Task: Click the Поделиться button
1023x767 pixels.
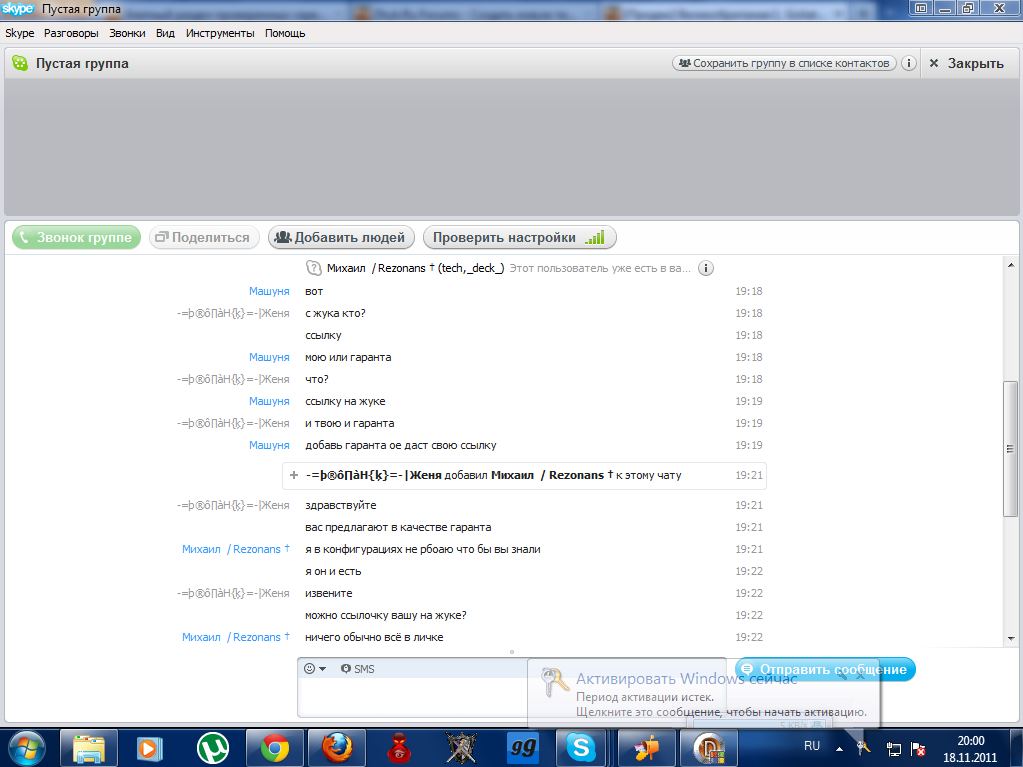Action: point(204,237)
